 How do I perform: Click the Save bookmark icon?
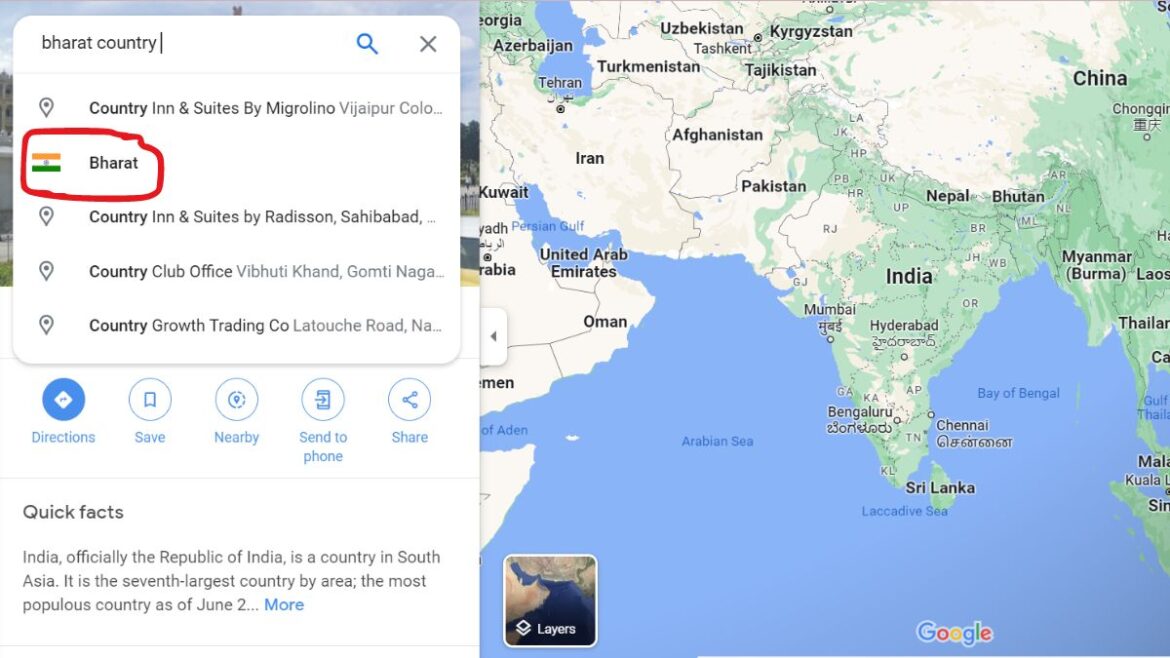pyautogui.click(x=150, y=400)
